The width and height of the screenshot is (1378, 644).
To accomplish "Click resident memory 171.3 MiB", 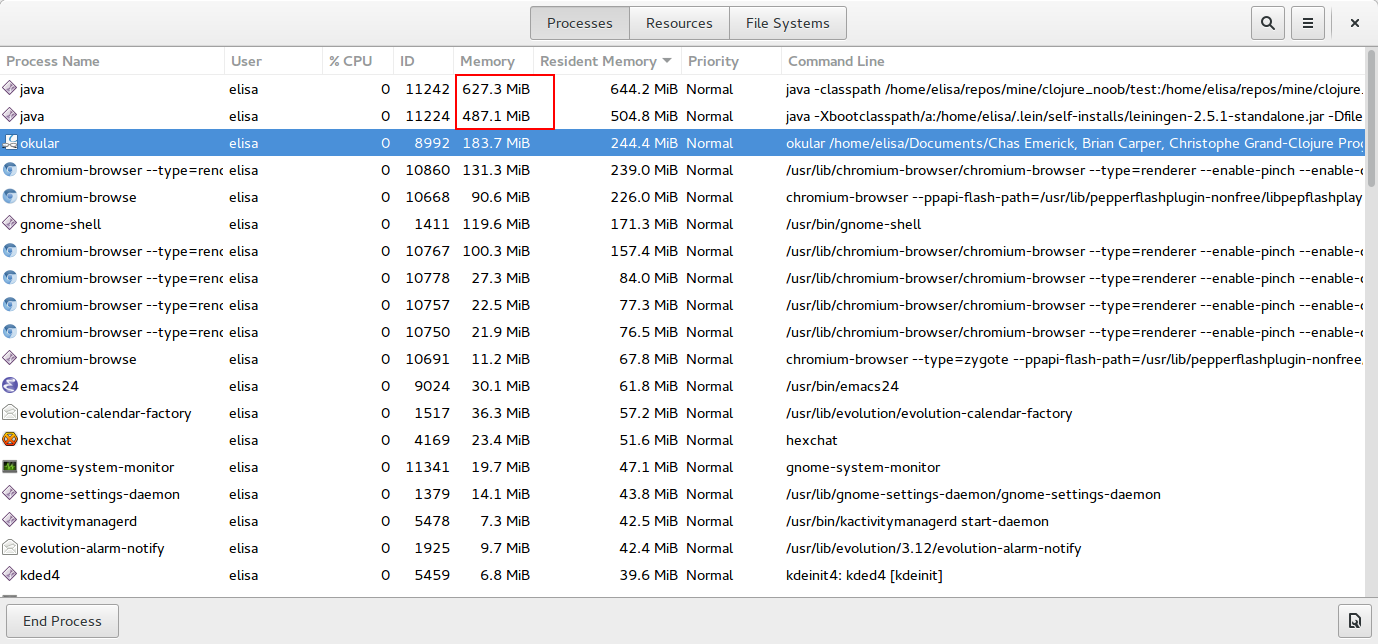I will pyautogui.click(x=644, y=224).
